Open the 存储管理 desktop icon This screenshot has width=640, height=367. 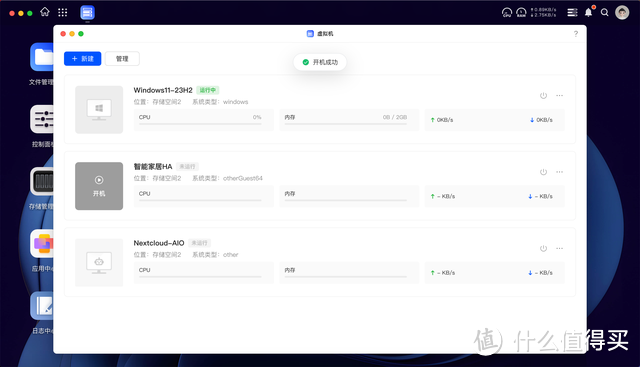[x=41, y=181]
